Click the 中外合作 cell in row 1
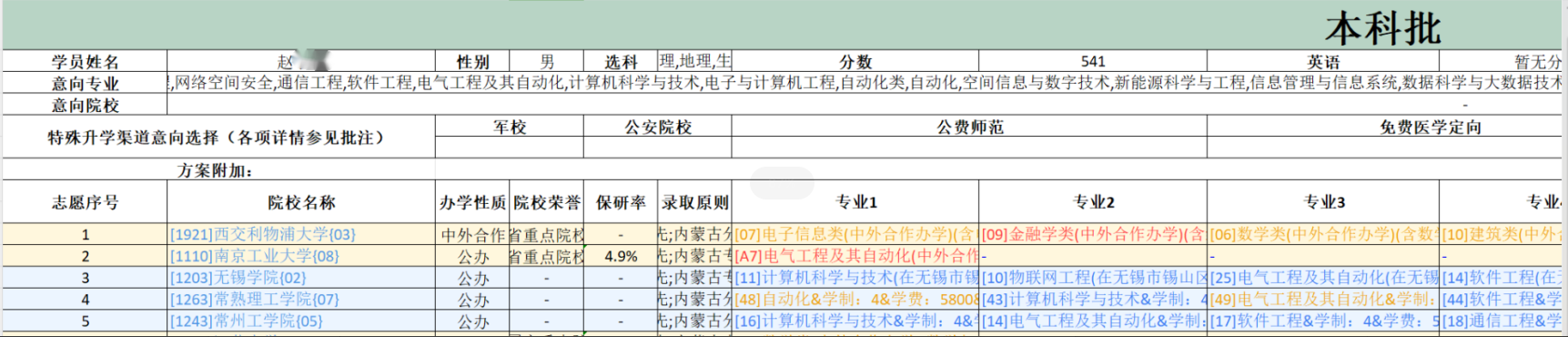Viewport: 1568px width, 337px height. [x=472, y=234]
